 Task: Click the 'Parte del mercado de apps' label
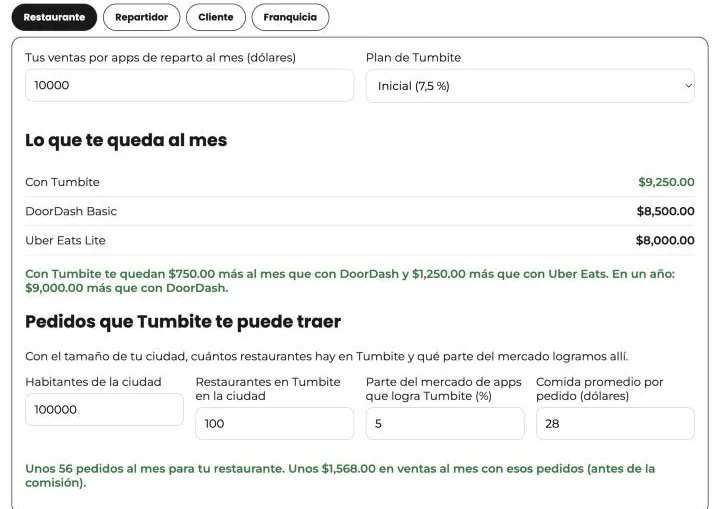pyautogui.click(x=444, y=389)
